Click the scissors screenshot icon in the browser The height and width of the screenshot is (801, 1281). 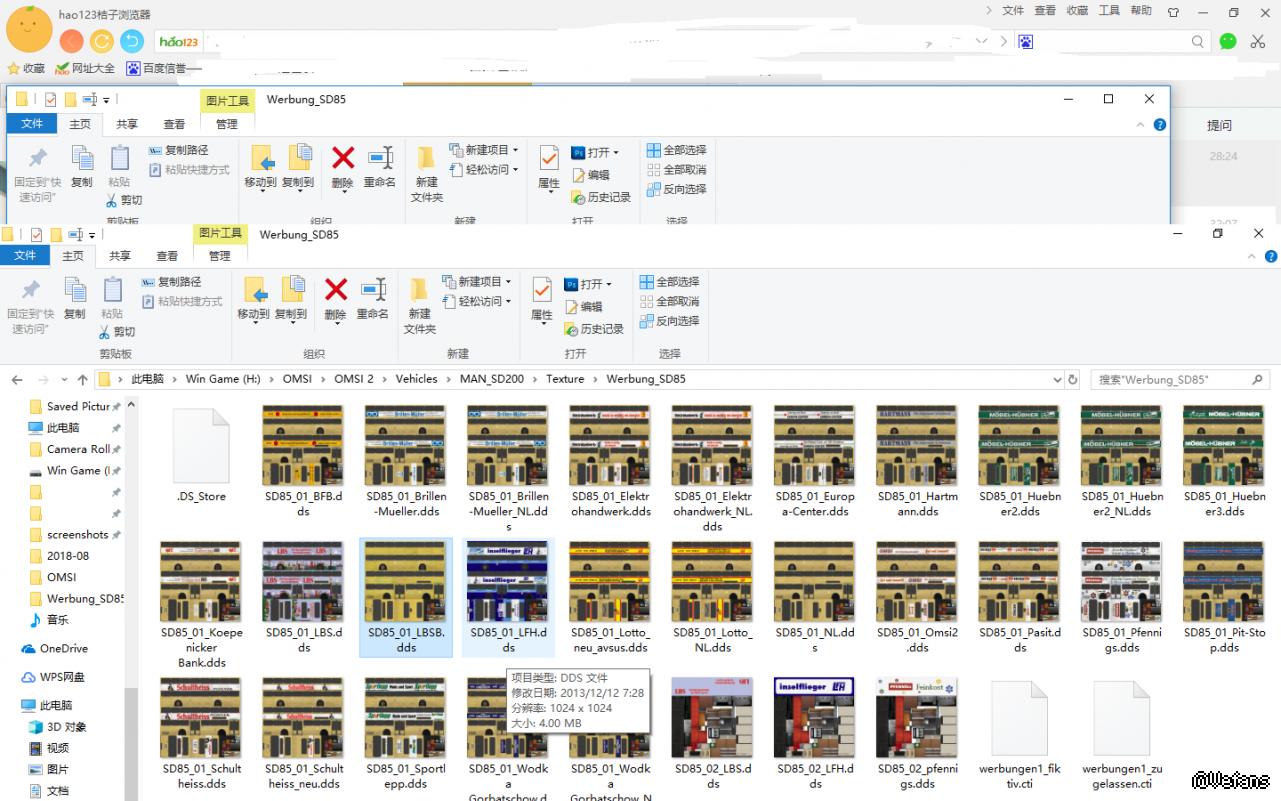(1258, 41)
